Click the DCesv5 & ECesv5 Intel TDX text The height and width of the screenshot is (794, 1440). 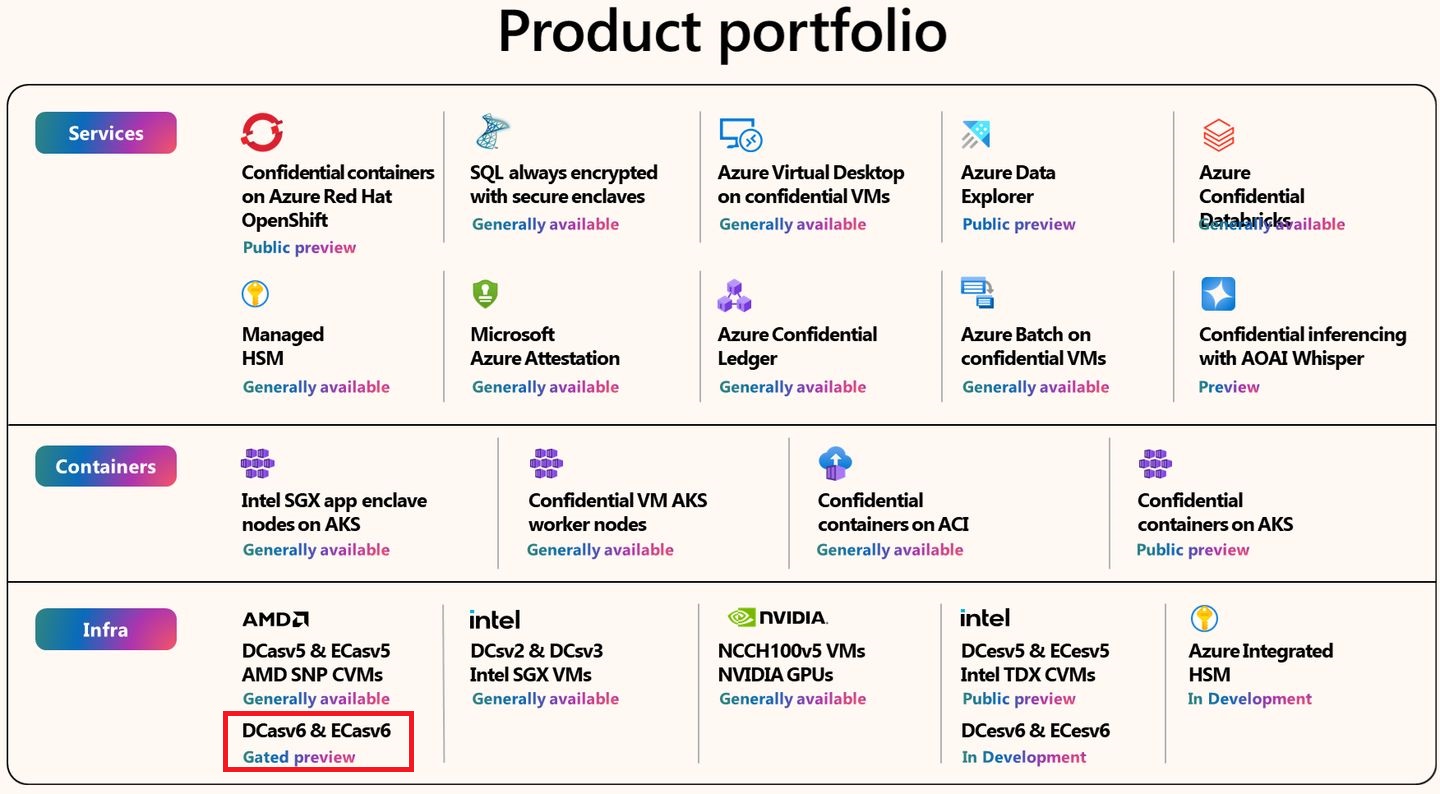[1034, 662]
